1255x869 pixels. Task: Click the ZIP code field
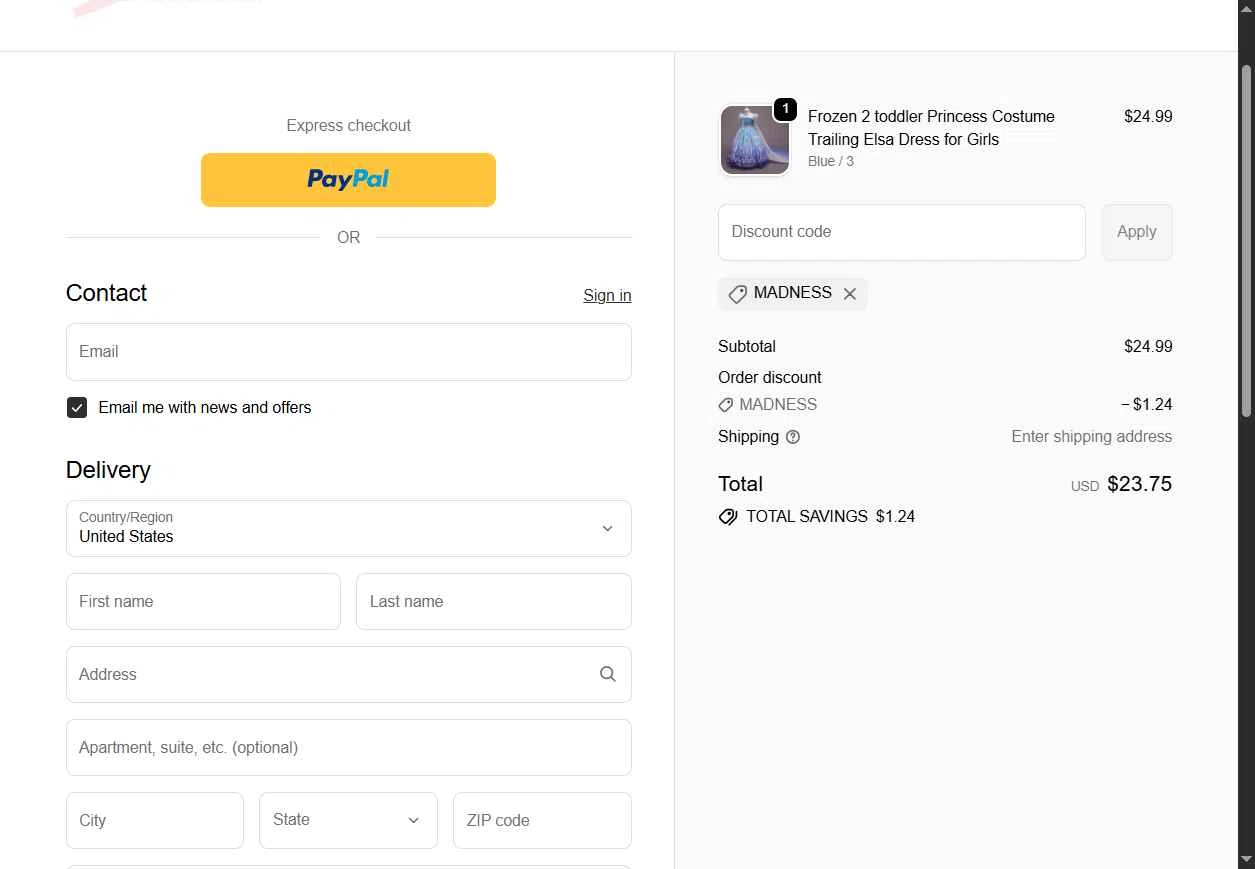click(542, 820)
